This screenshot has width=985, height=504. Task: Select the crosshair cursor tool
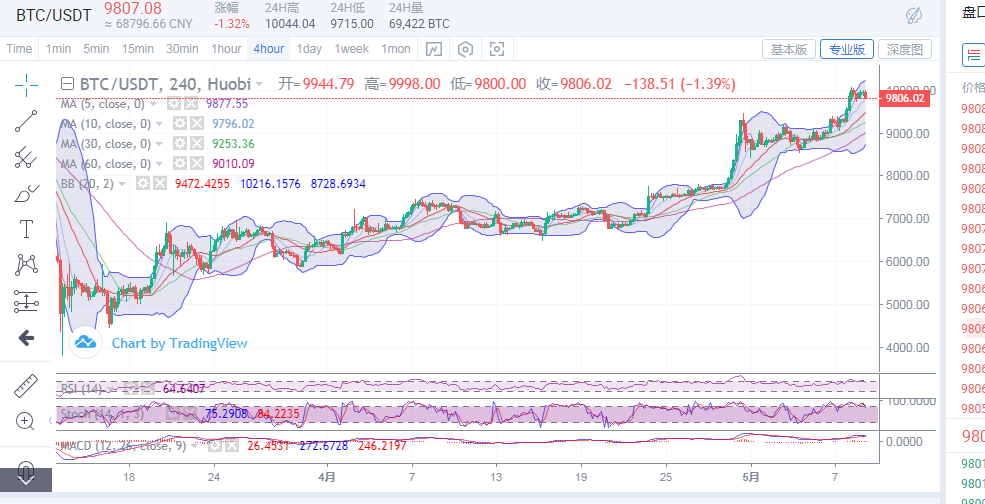26,84
